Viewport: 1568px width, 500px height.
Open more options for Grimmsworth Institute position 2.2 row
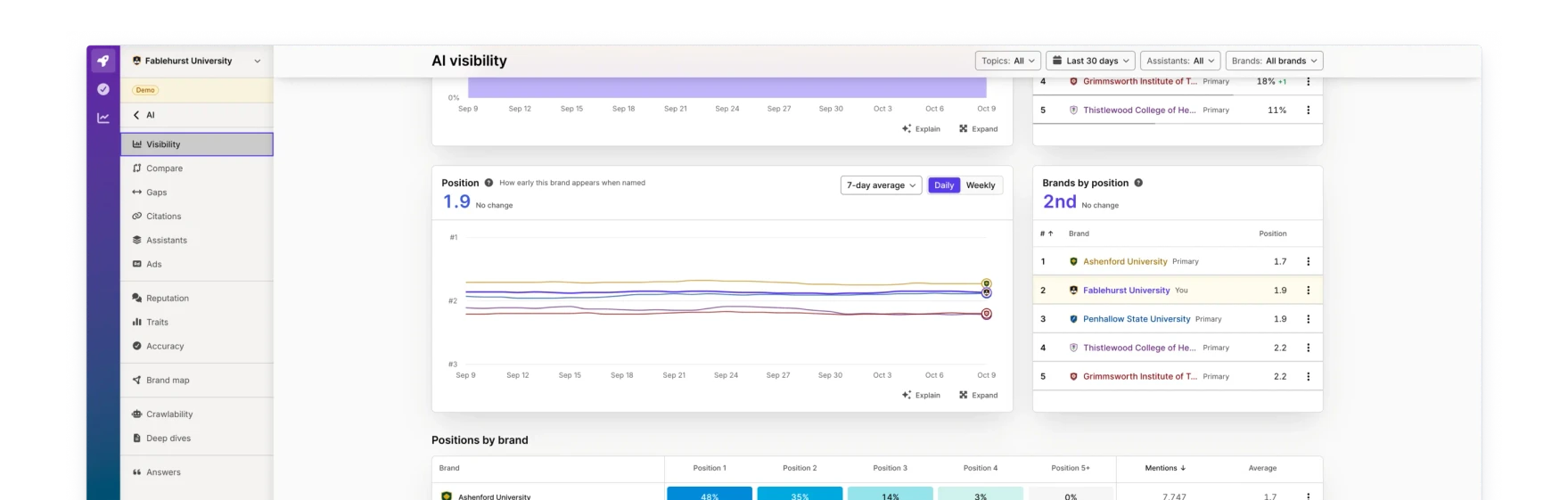click(x=1308, y=376)
